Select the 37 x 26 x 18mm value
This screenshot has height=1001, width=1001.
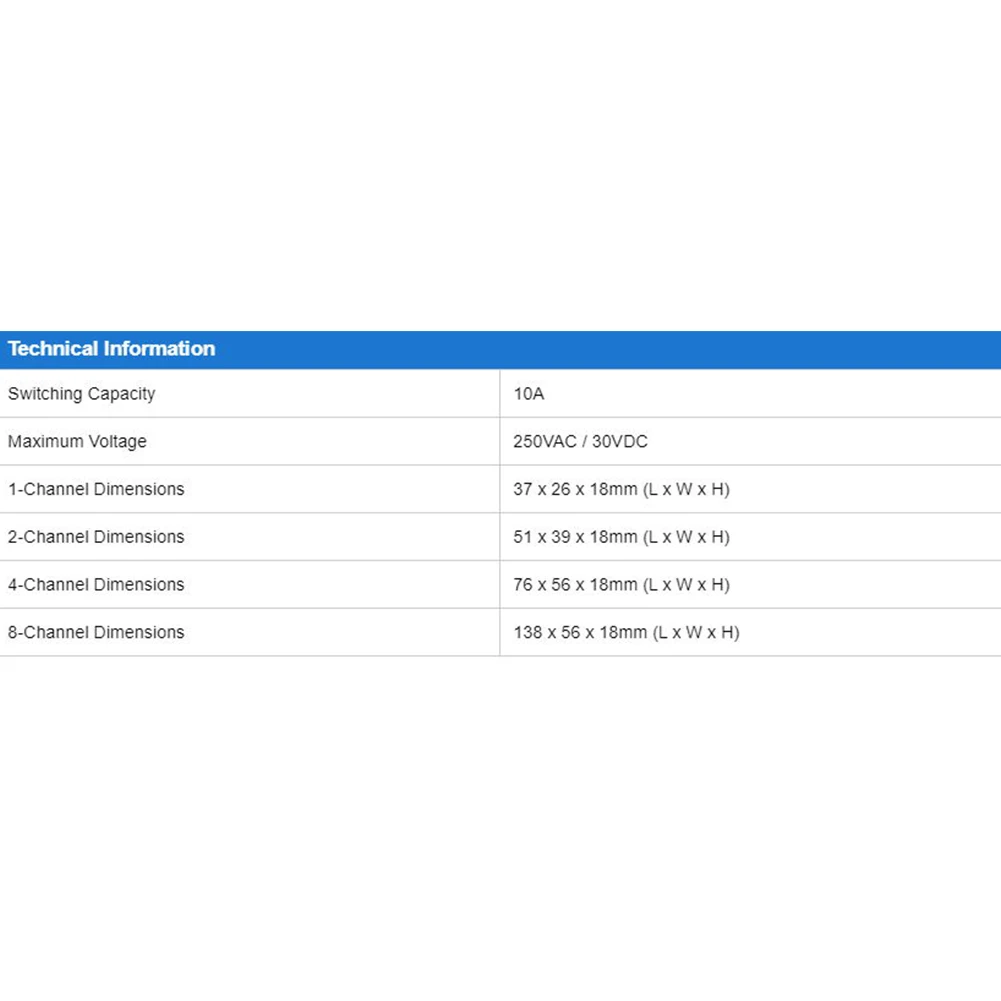621,489
